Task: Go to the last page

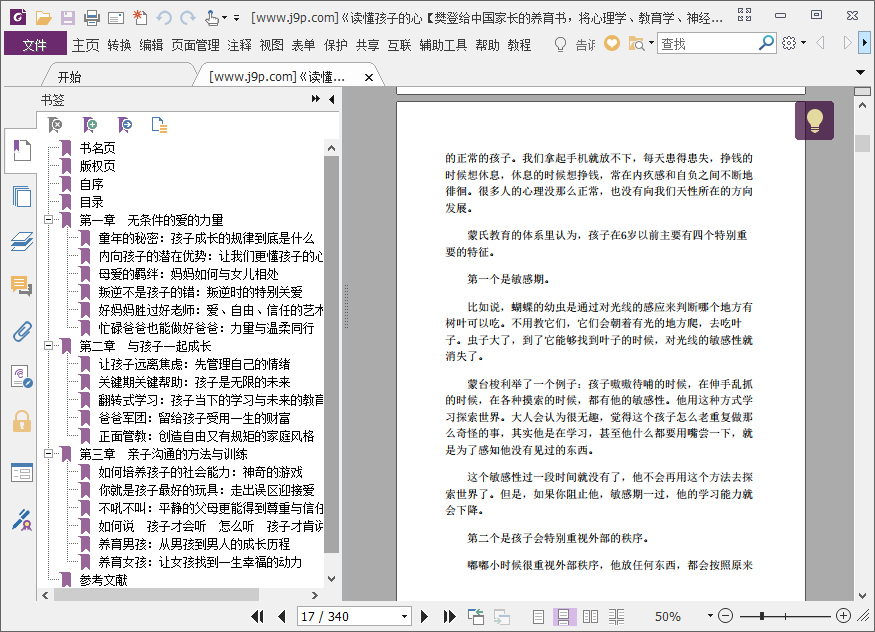Action: 445,616
